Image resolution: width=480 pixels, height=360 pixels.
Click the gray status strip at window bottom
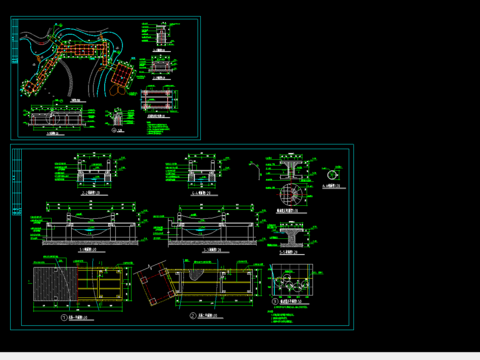point(240,356)
